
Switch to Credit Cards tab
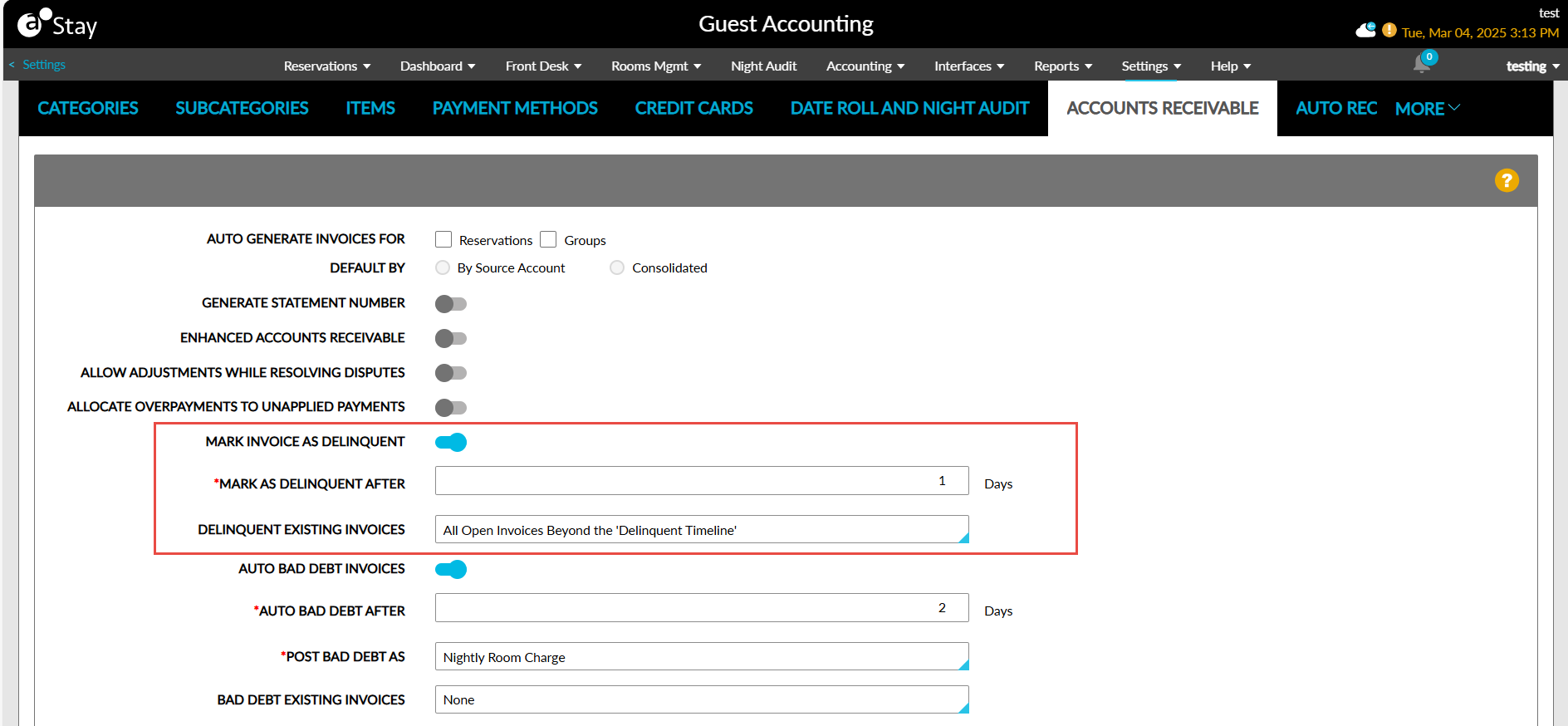pos(693,108)
